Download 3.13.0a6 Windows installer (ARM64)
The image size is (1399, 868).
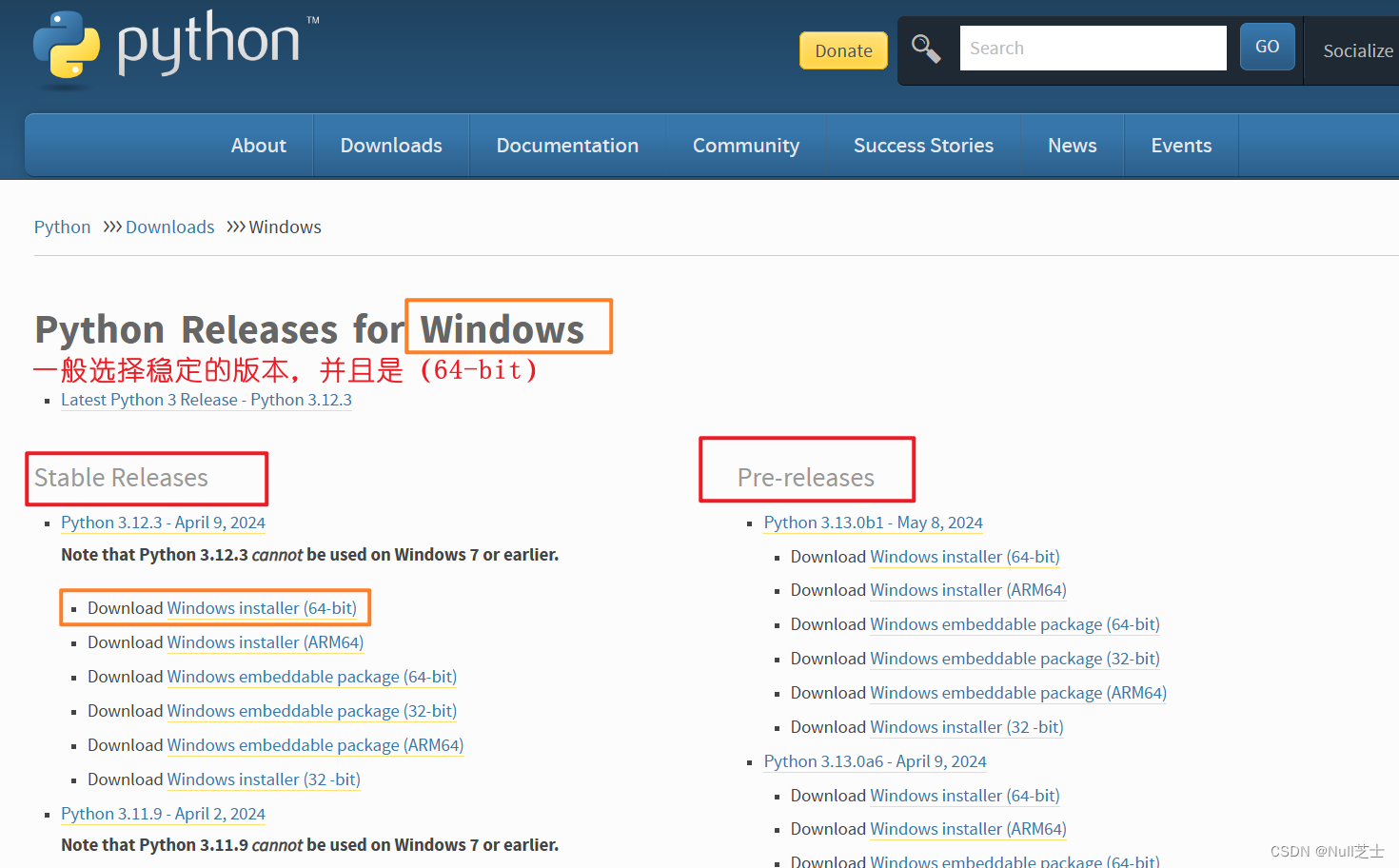coord(969,829)
